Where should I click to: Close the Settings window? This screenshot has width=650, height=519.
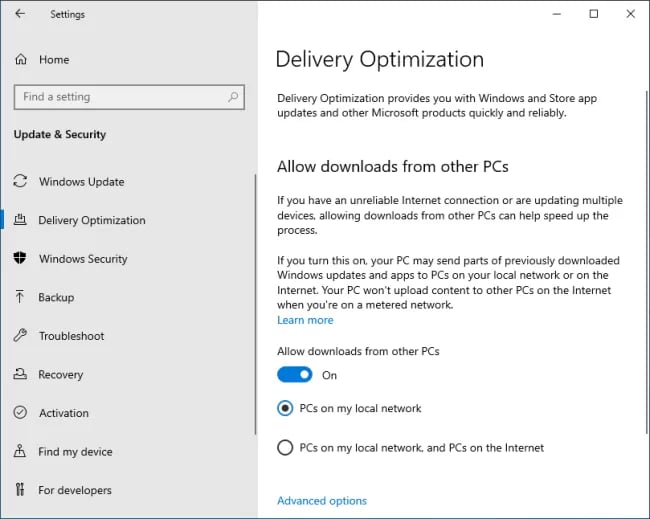pos(631,14)
